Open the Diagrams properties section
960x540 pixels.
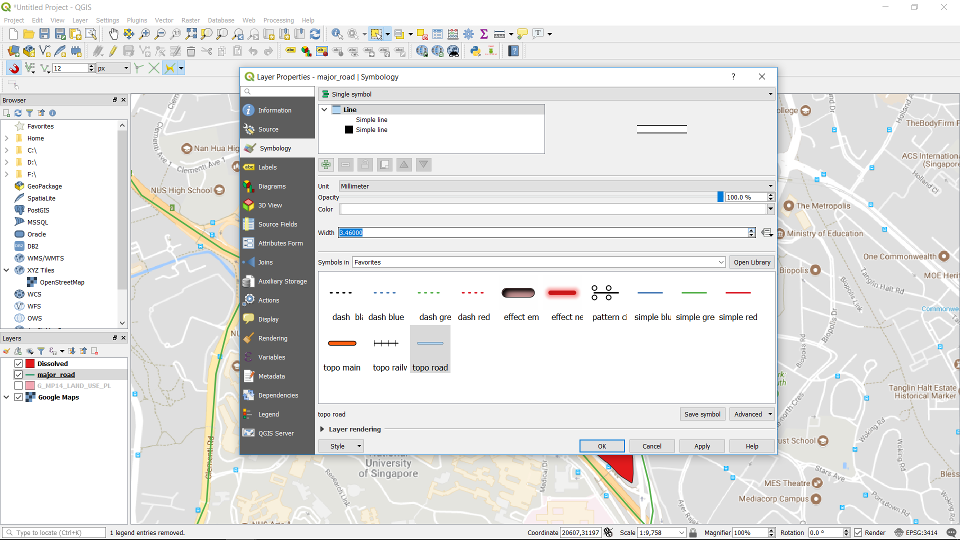(271, 186)
